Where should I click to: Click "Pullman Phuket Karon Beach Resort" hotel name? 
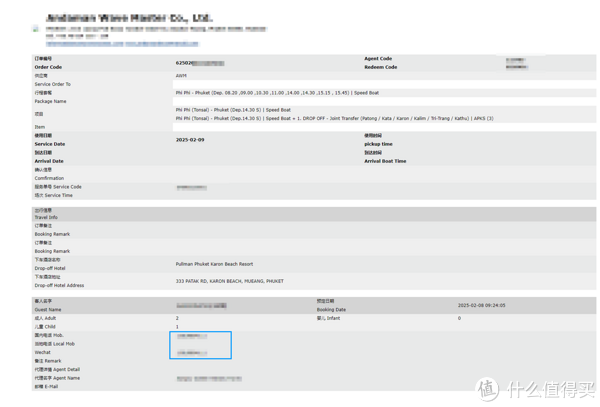point(214,264)
